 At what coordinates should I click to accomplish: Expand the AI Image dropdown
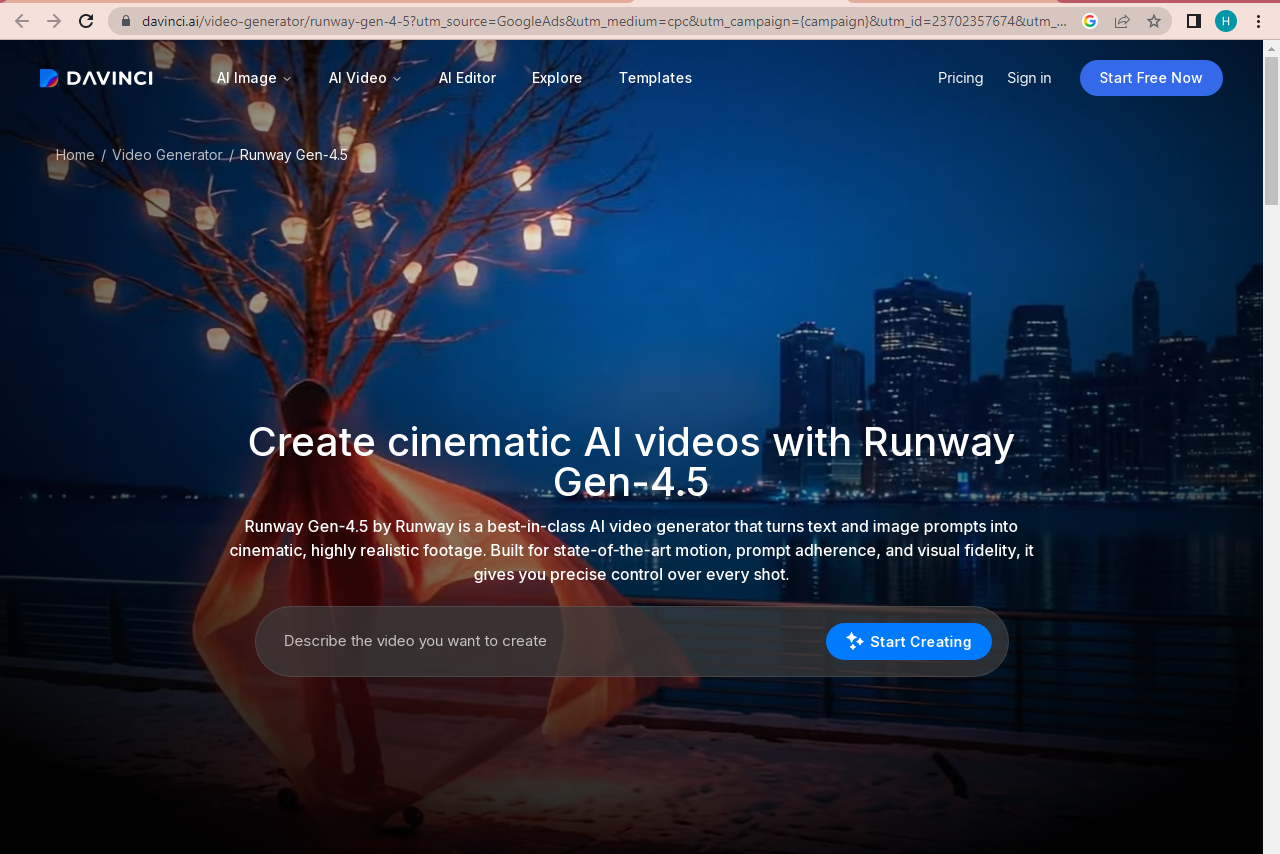point(254,78)
